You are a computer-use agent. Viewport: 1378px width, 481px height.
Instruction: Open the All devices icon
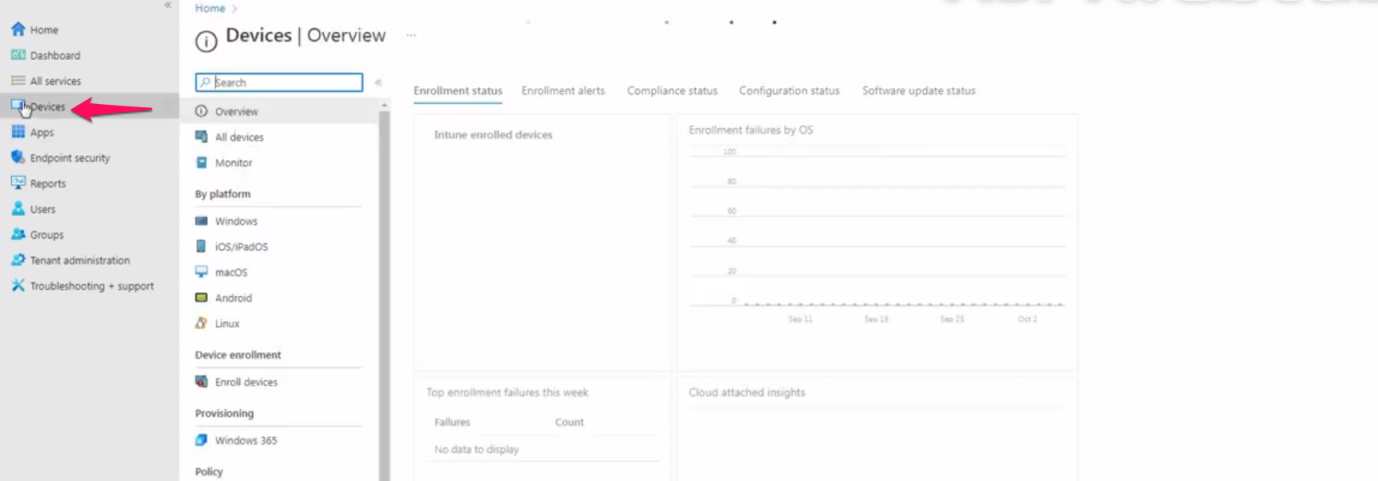tap(202, 137)
